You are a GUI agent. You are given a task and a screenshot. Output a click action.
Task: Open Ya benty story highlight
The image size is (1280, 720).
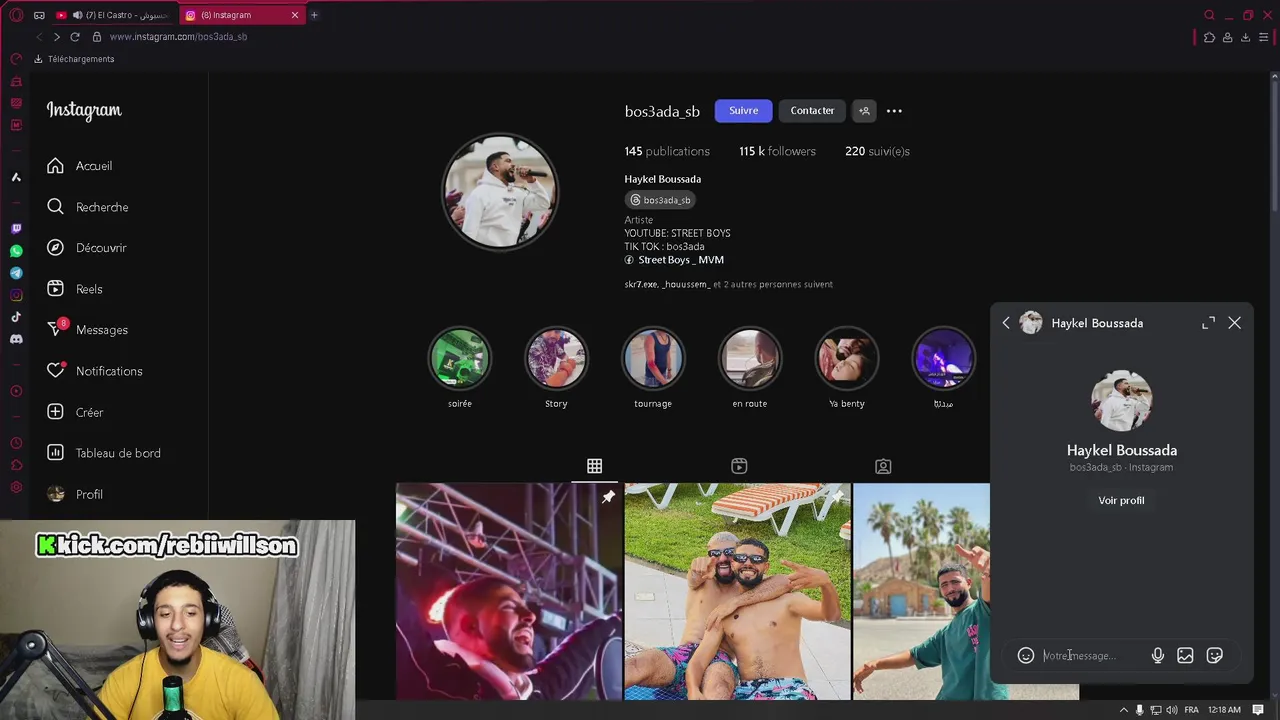(847, 358)
